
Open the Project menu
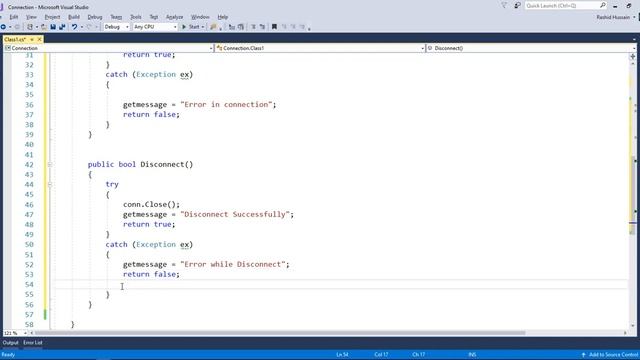point(52,17)
